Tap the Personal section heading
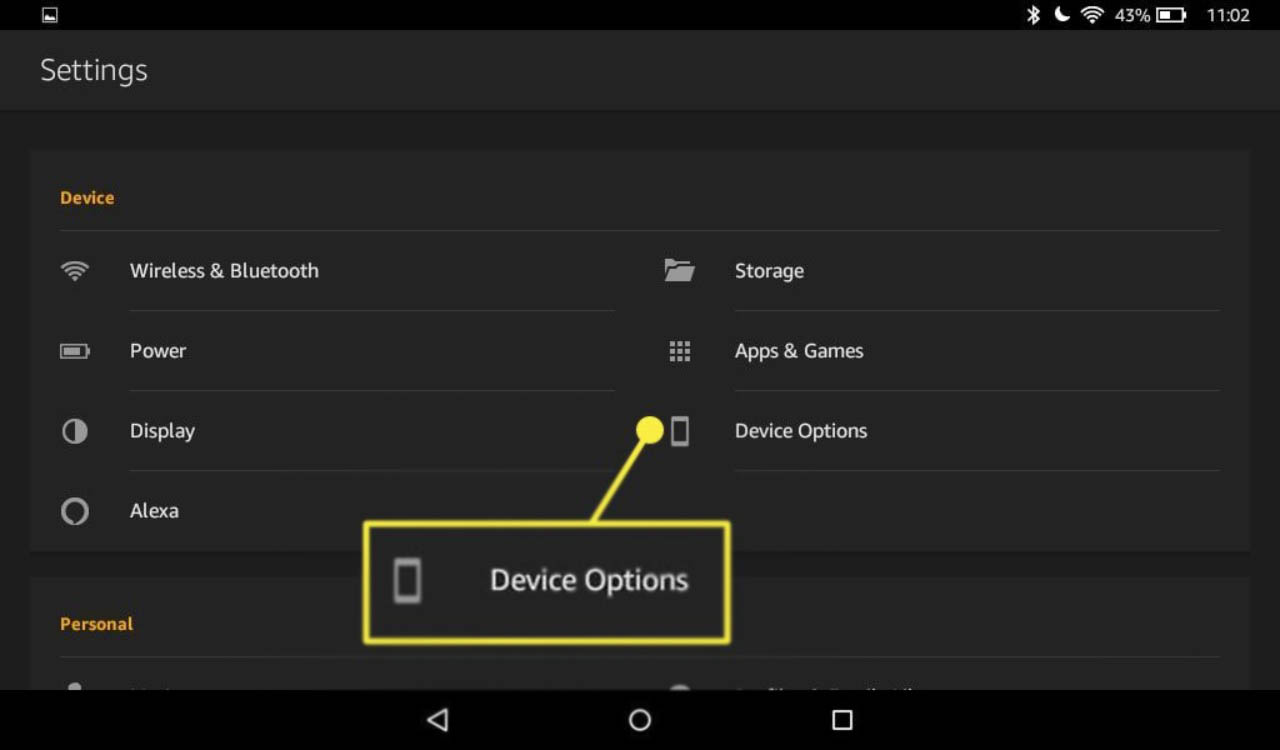This screenshot has width=1280, height=750. point(96,623)
